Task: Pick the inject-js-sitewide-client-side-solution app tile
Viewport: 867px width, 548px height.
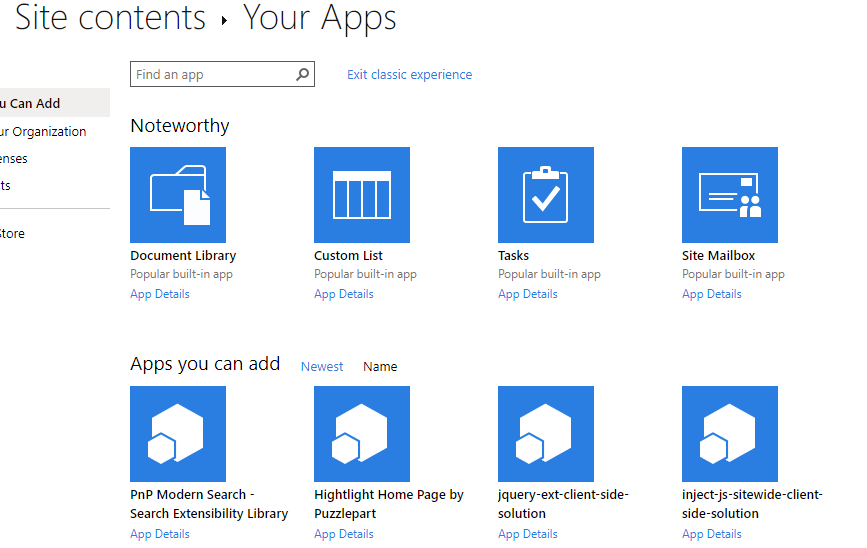Action: [x=730, y=434]
